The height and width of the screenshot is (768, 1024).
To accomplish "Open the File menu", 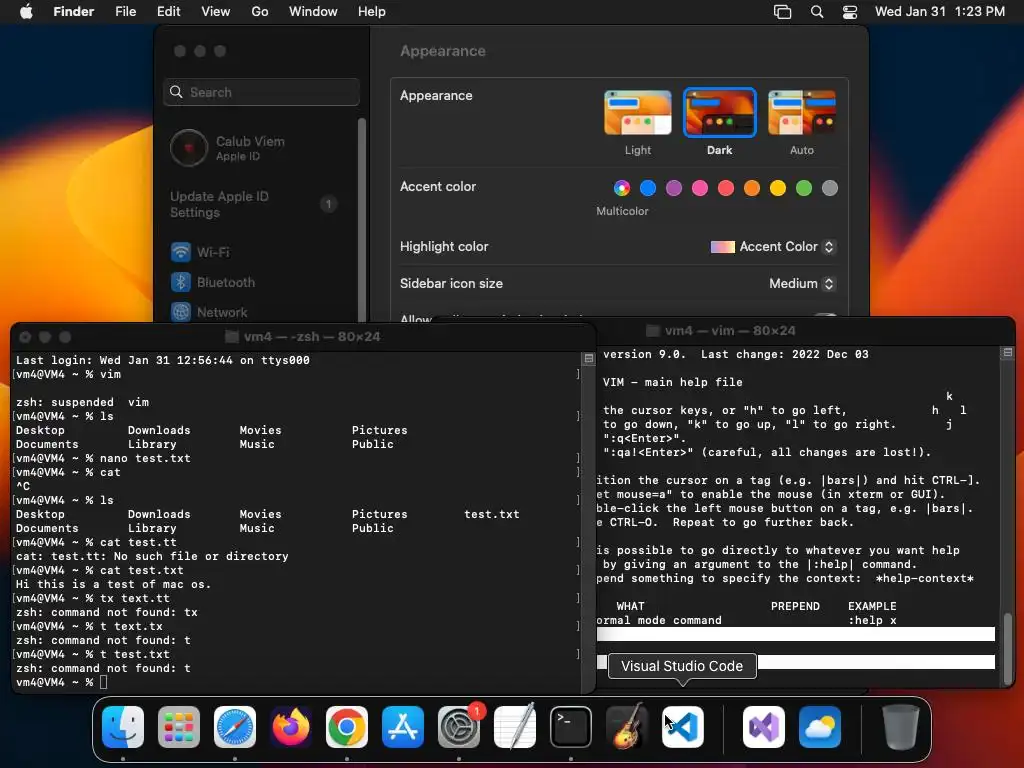I will click(x=125, y=11).
